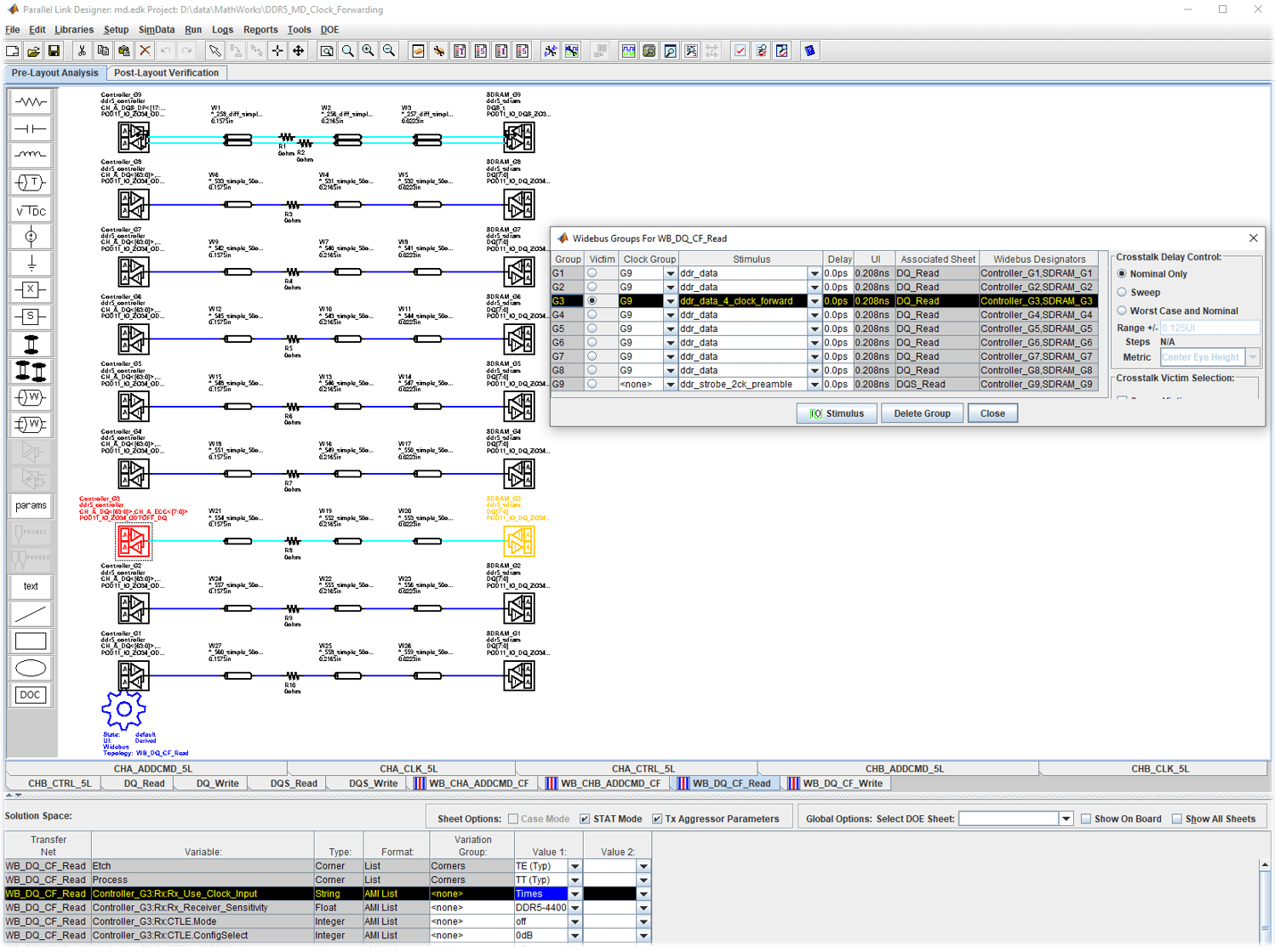Open the Metric dropdown arrow

[x=1253, y=357]
